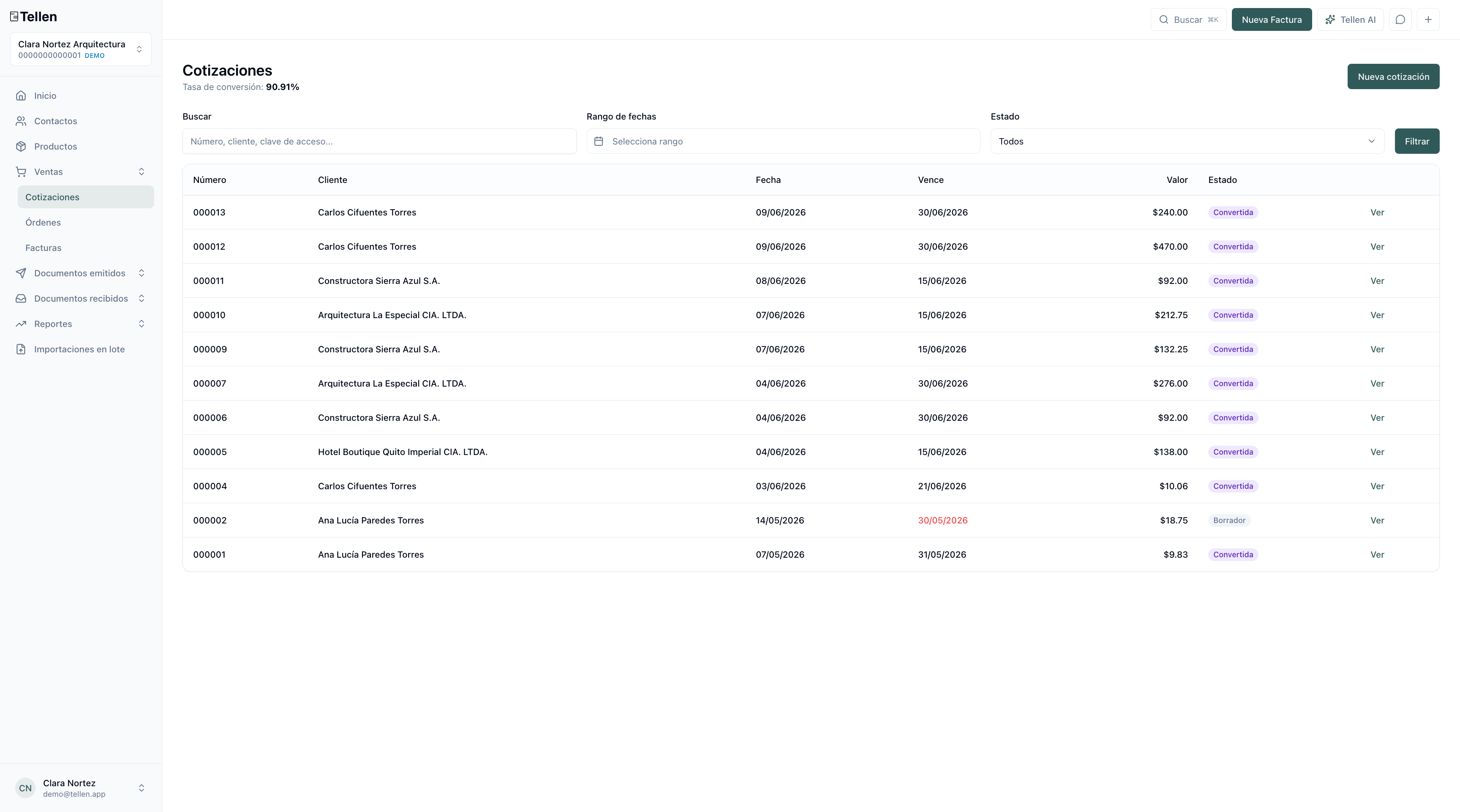This screenshot has height=812, width=1460.
Task: Select Cotizaciones in the sidebar
Action: 86,197
